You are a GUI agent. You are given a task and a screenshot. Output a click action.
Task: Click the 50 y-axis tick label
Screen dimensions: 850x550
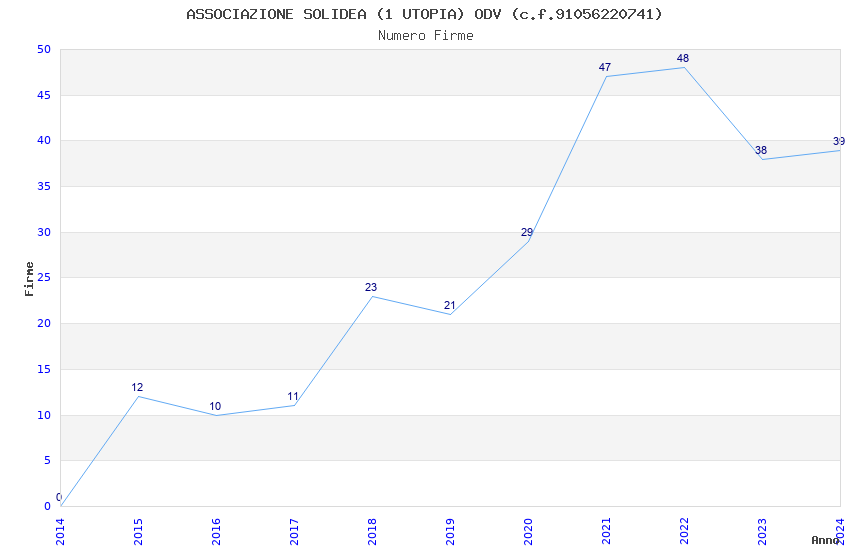[x=44, y=49]
